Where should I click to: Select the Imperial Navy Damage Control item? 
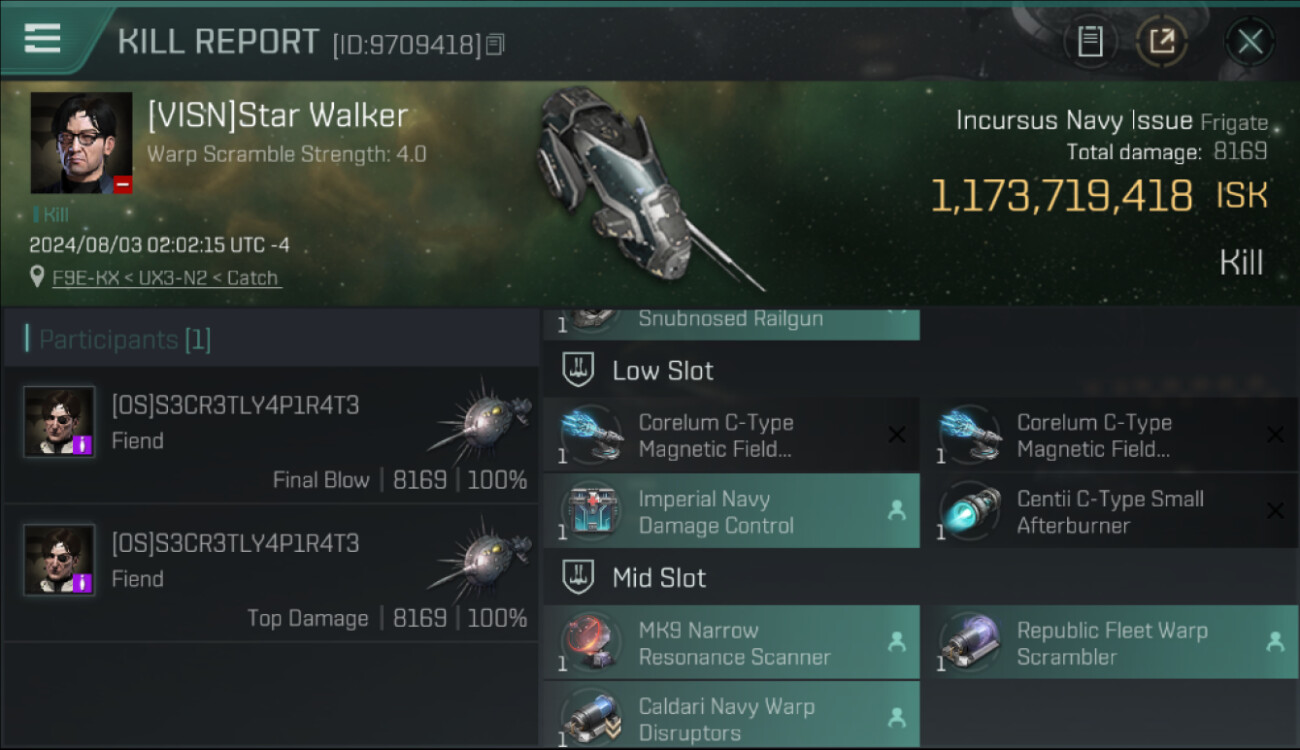731,511
